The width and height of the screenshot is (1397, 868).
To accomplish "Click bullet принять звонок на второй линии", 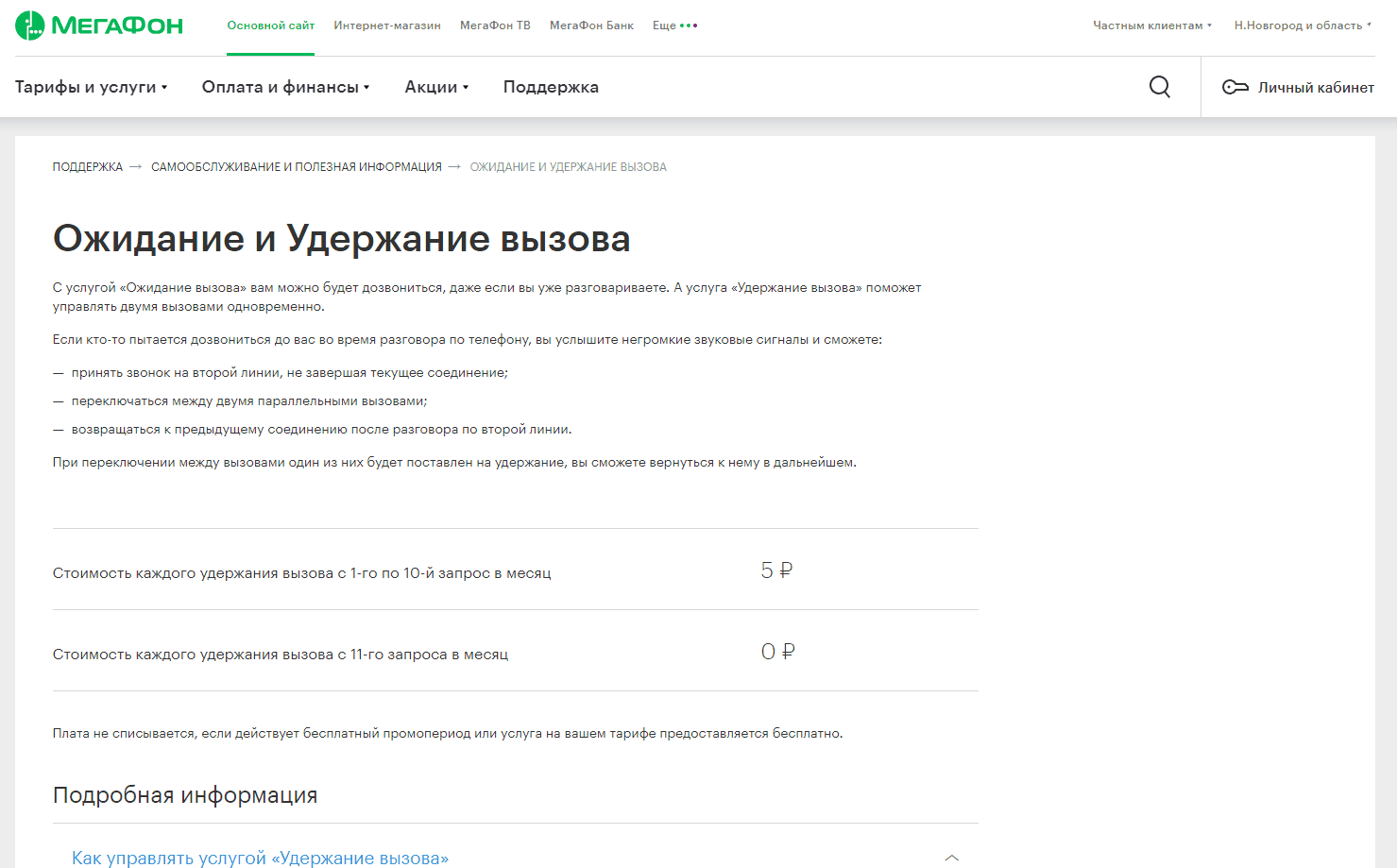I will pyautogui.click(x=290, y=373).
